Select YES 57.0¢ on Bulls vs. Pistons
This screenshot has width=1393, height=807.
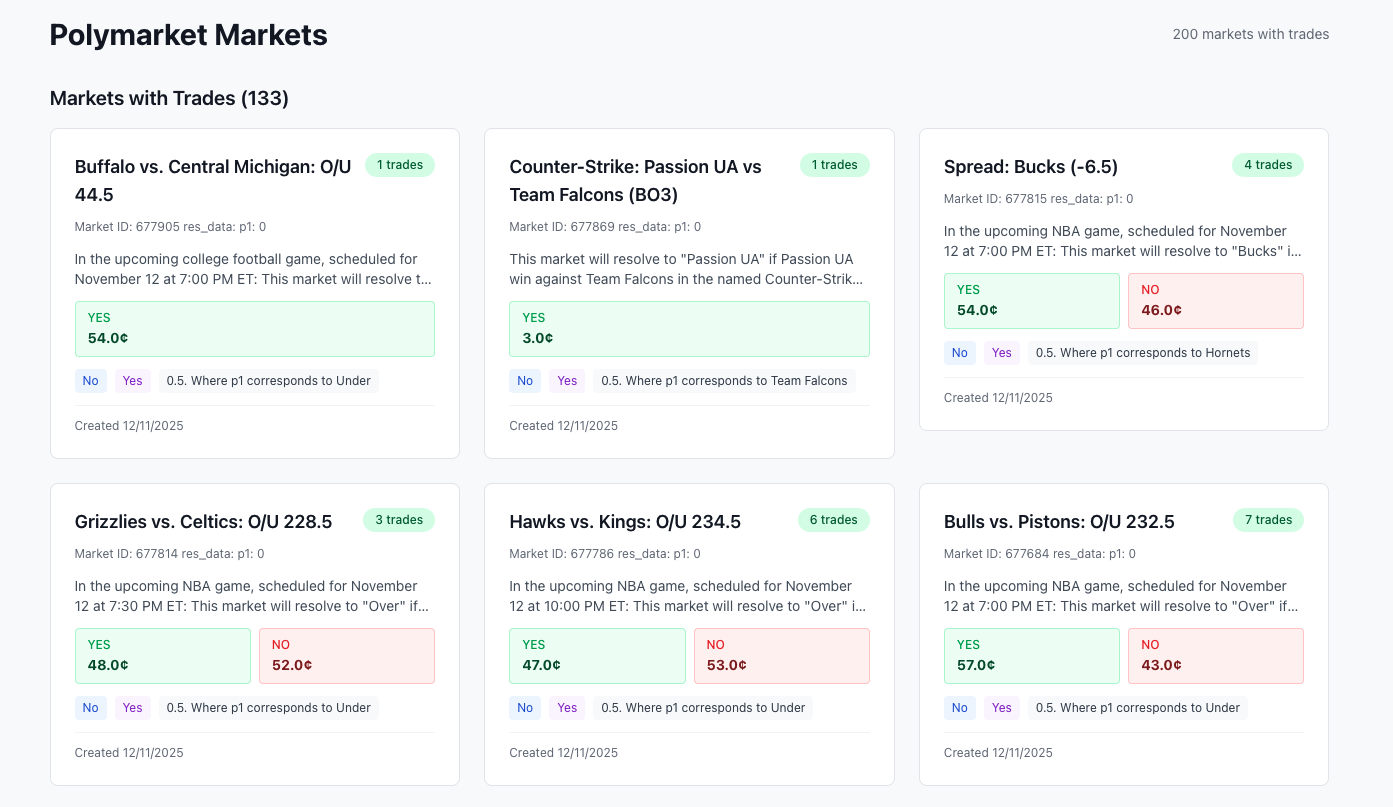pos(1031,656)
